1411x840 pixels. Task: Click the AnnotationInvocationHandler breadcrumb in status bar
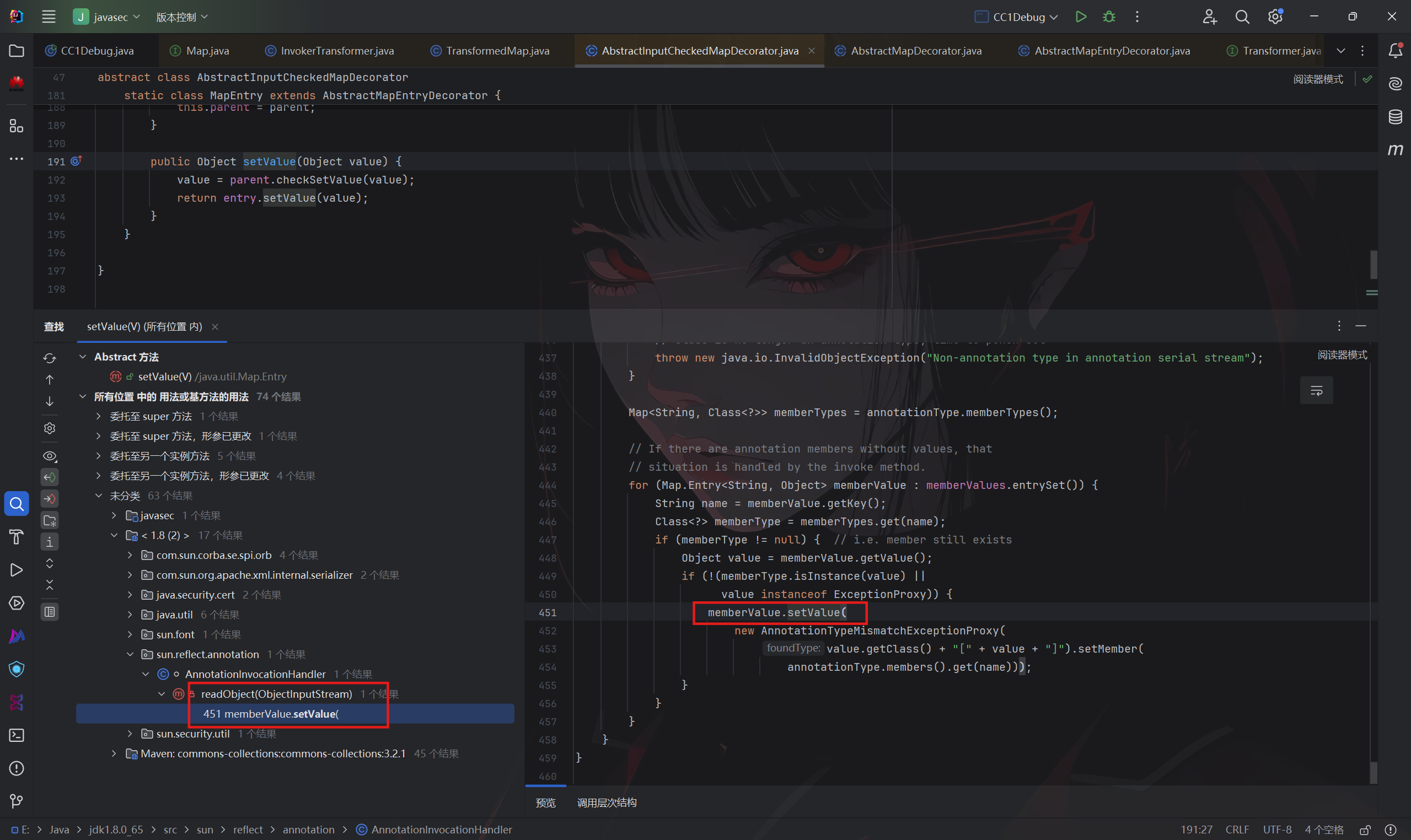pyautogui.click(x=441, y=829)
